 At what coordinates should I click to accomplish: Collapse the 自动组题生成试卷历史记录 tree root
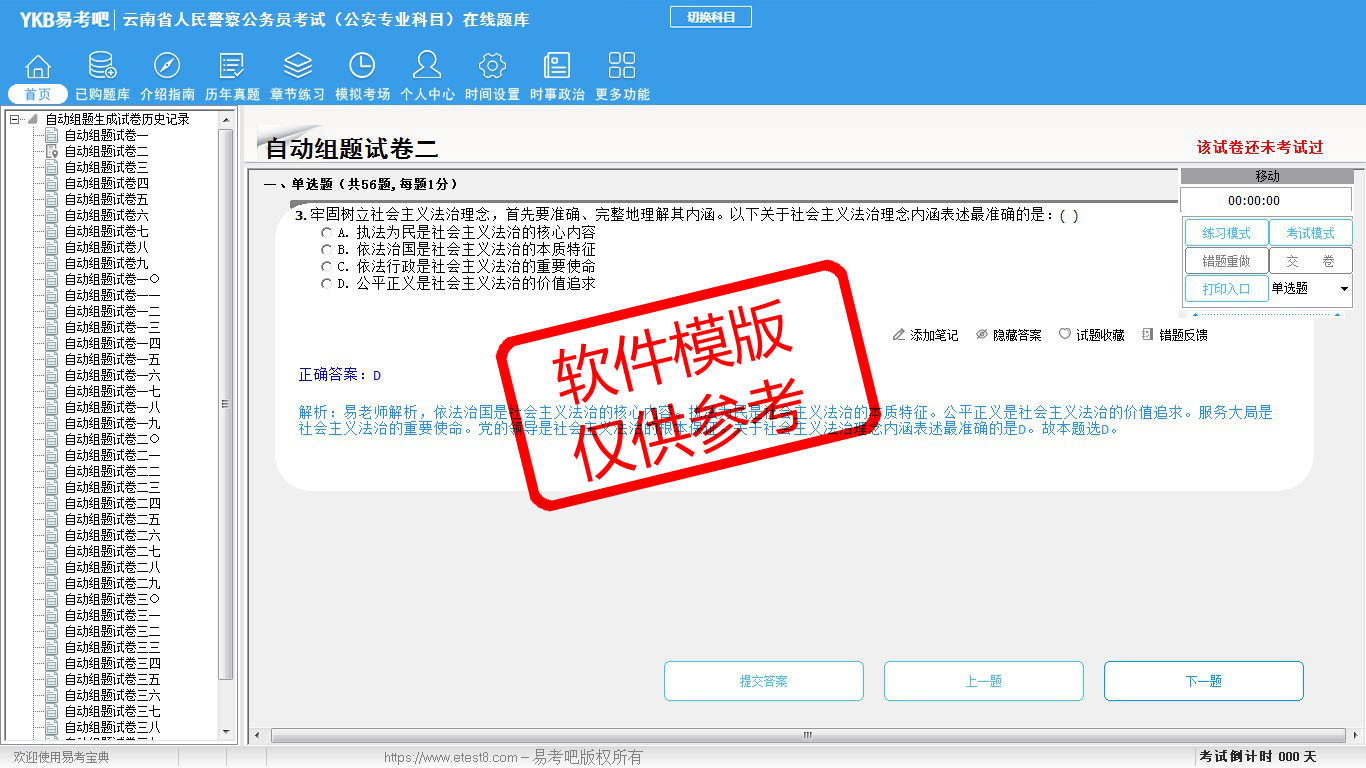coord(15,119)
